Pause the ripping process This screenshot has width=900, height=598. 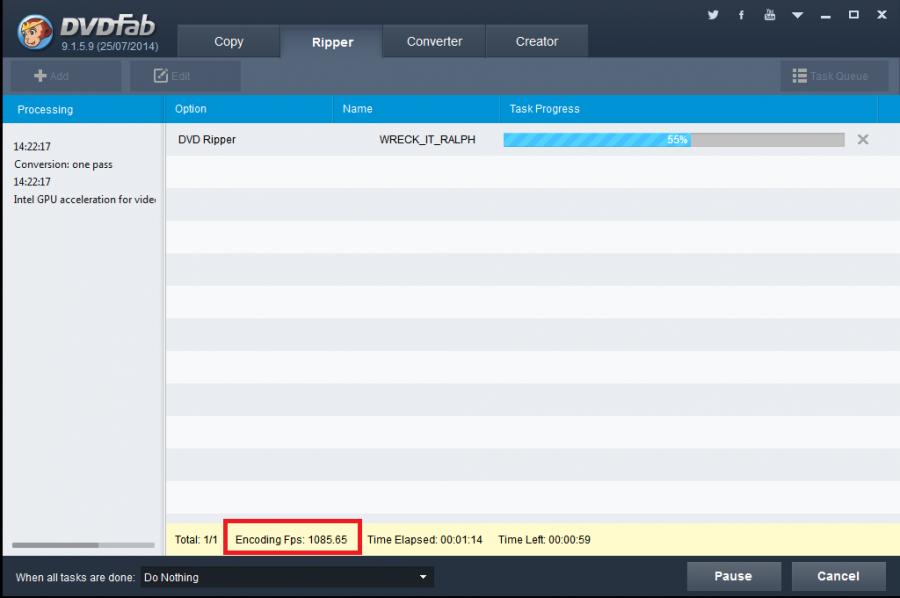point(734,576)
